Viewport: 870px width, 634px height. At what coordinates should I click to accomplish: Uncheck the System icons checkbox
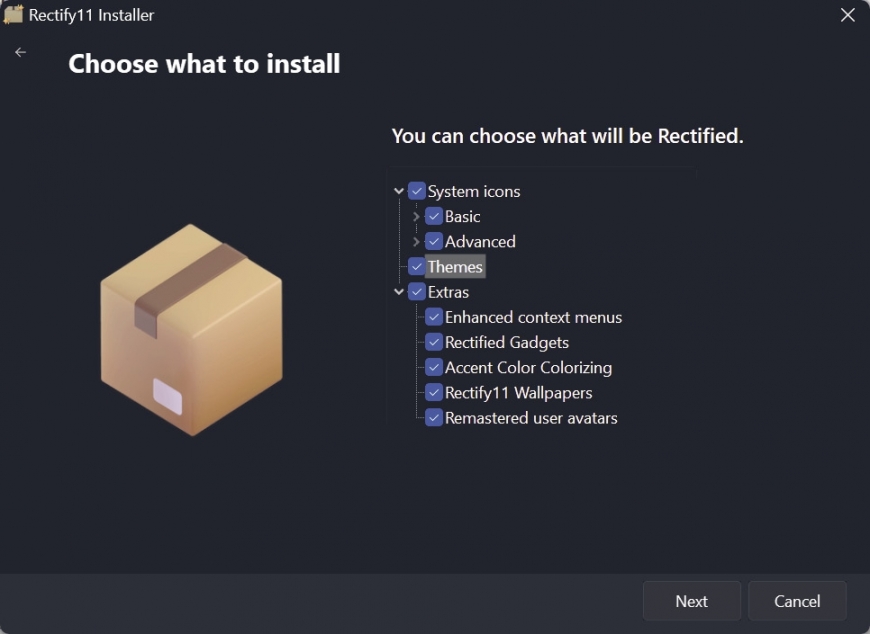(x=417, y=191)
